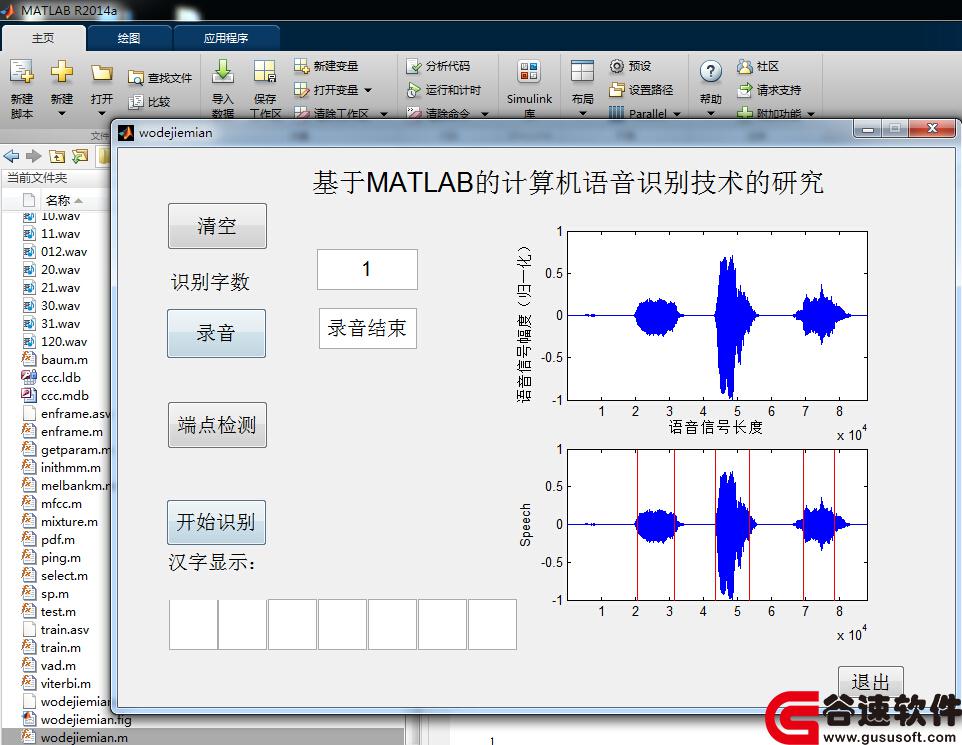Open Set Path (设置路径)

[x=641, y=90]
